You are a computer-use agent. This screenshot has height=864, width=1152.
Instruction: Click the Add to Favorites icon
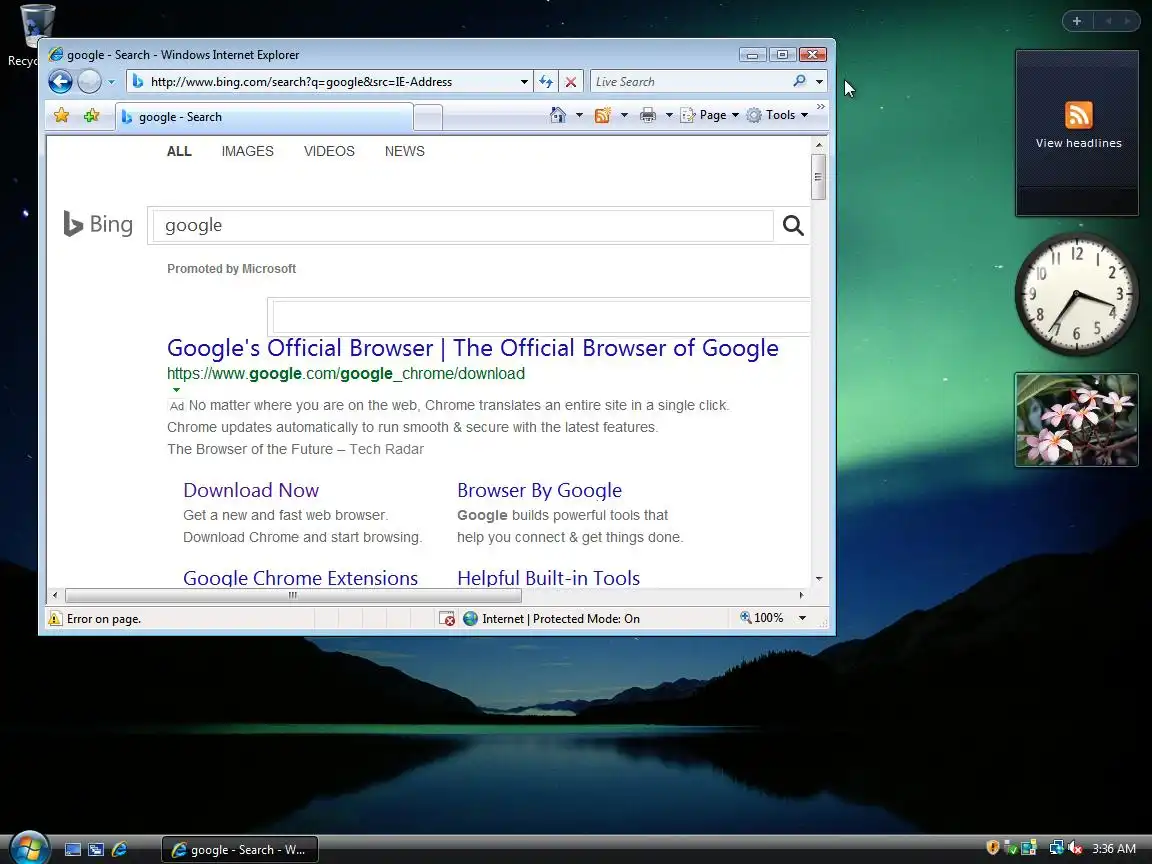[x=91, y=115]
